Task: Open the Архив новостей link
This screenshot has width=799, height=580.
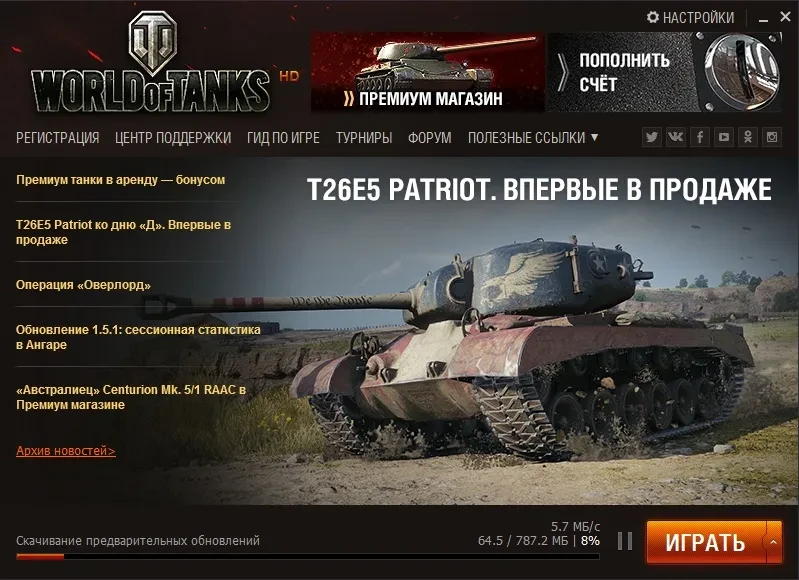Action: point(66,451)
